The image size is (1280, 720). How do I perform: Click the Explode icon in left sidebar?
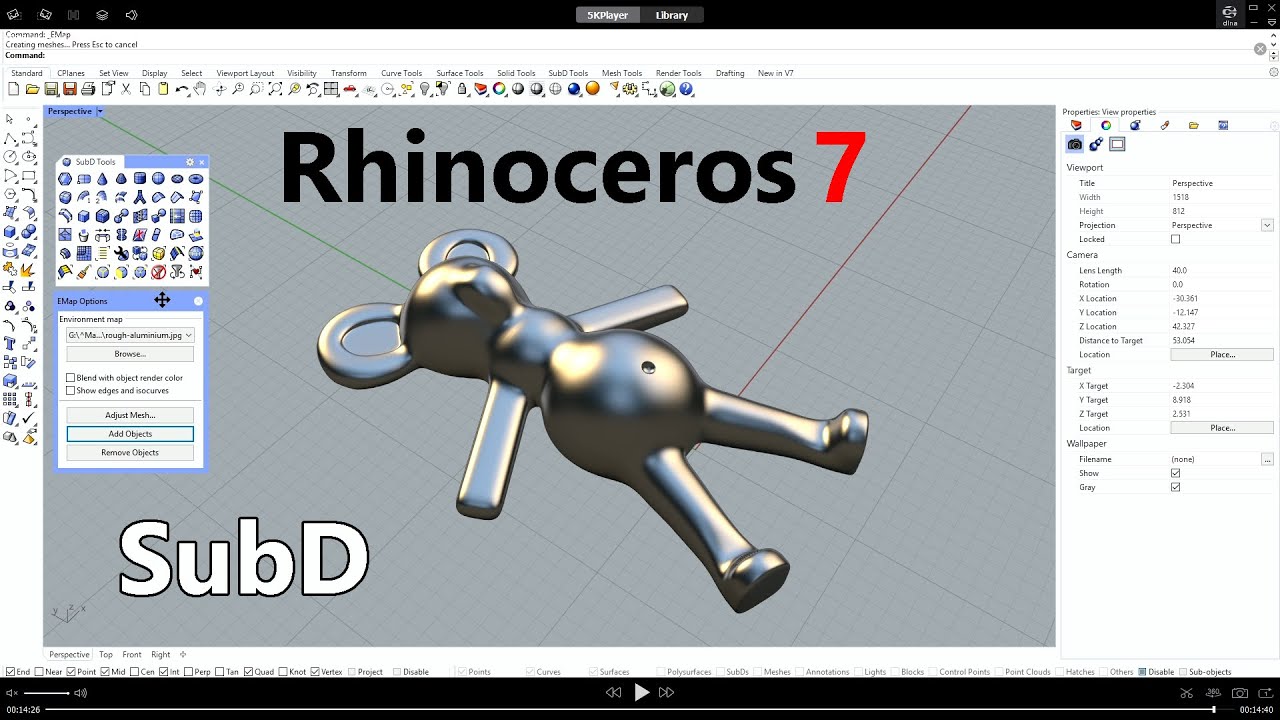tap(27, 271)
